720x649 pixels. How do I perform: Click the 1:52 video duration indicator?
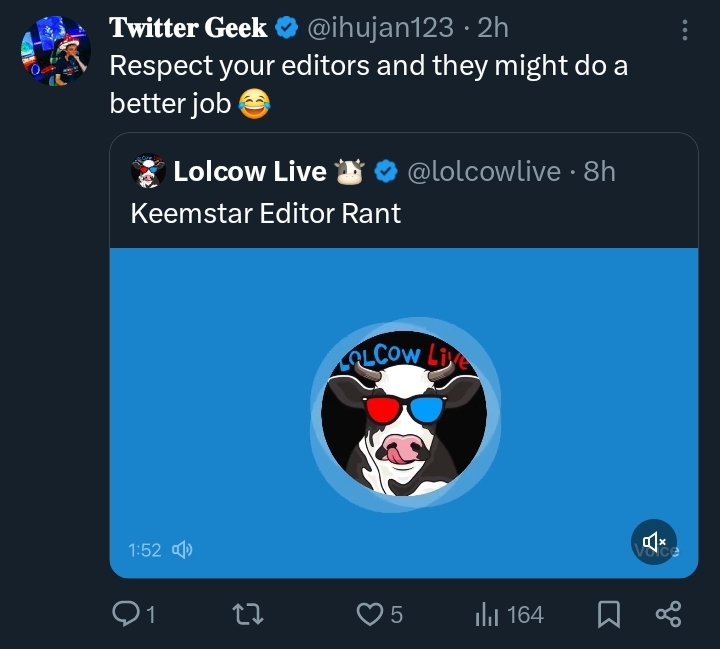pos(145,550)
